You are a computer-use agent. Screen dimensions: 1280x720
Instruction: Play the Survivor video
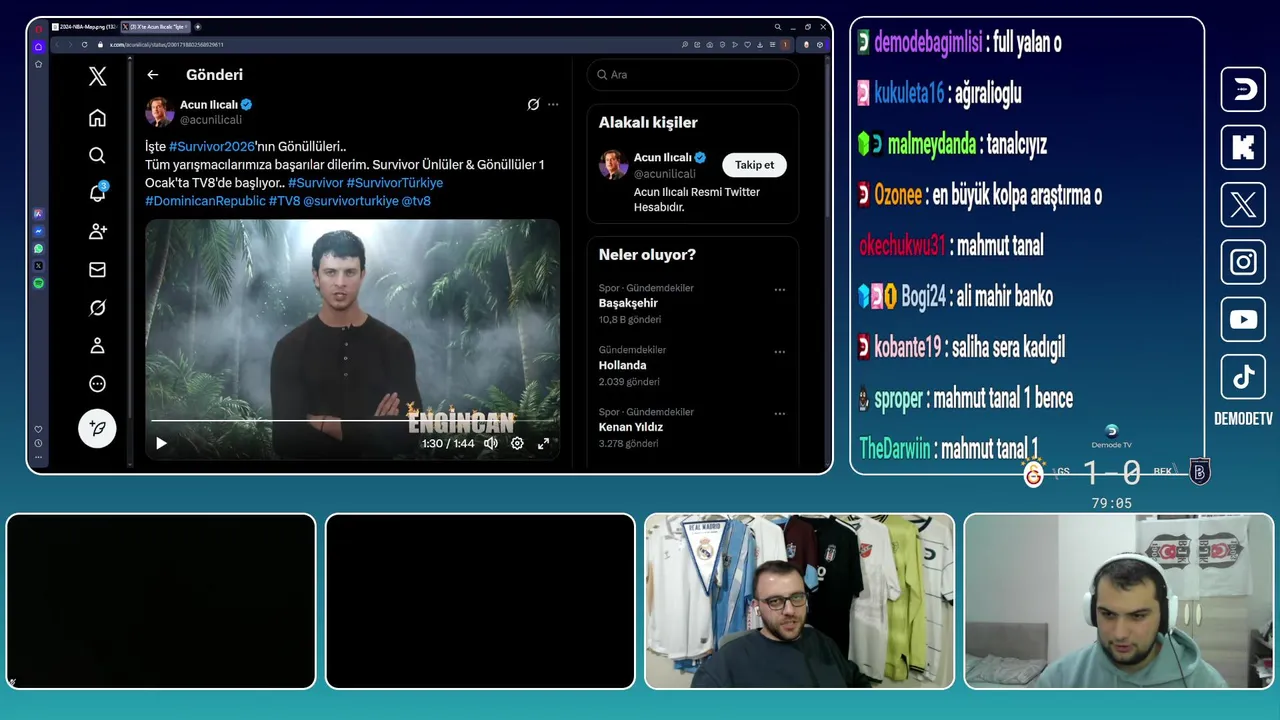(x=161, y=443)
